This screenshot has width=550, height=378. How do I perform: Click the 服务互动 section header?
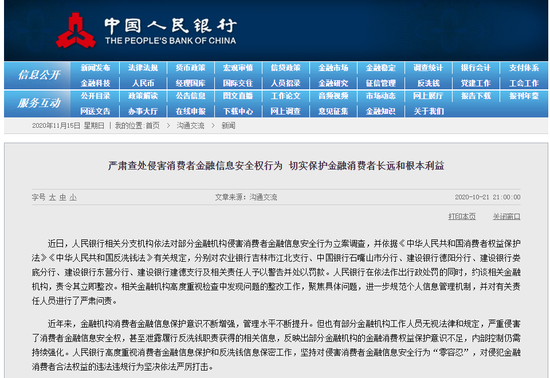point(39,103)
